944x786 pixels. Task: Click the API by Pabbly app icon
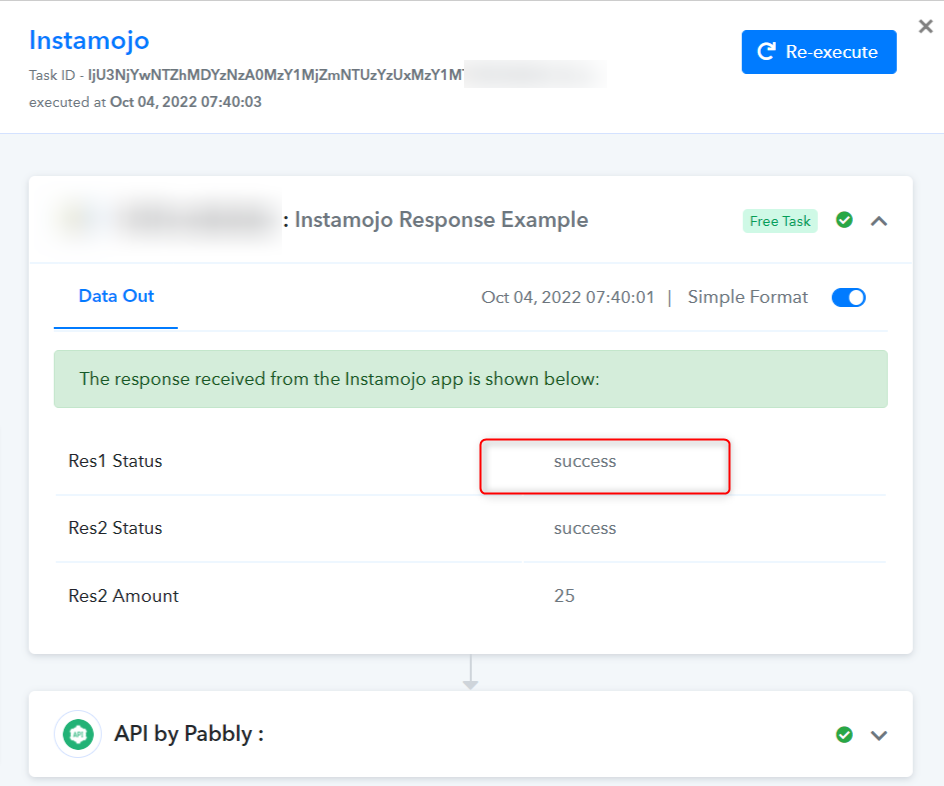(x=78, y=734)
